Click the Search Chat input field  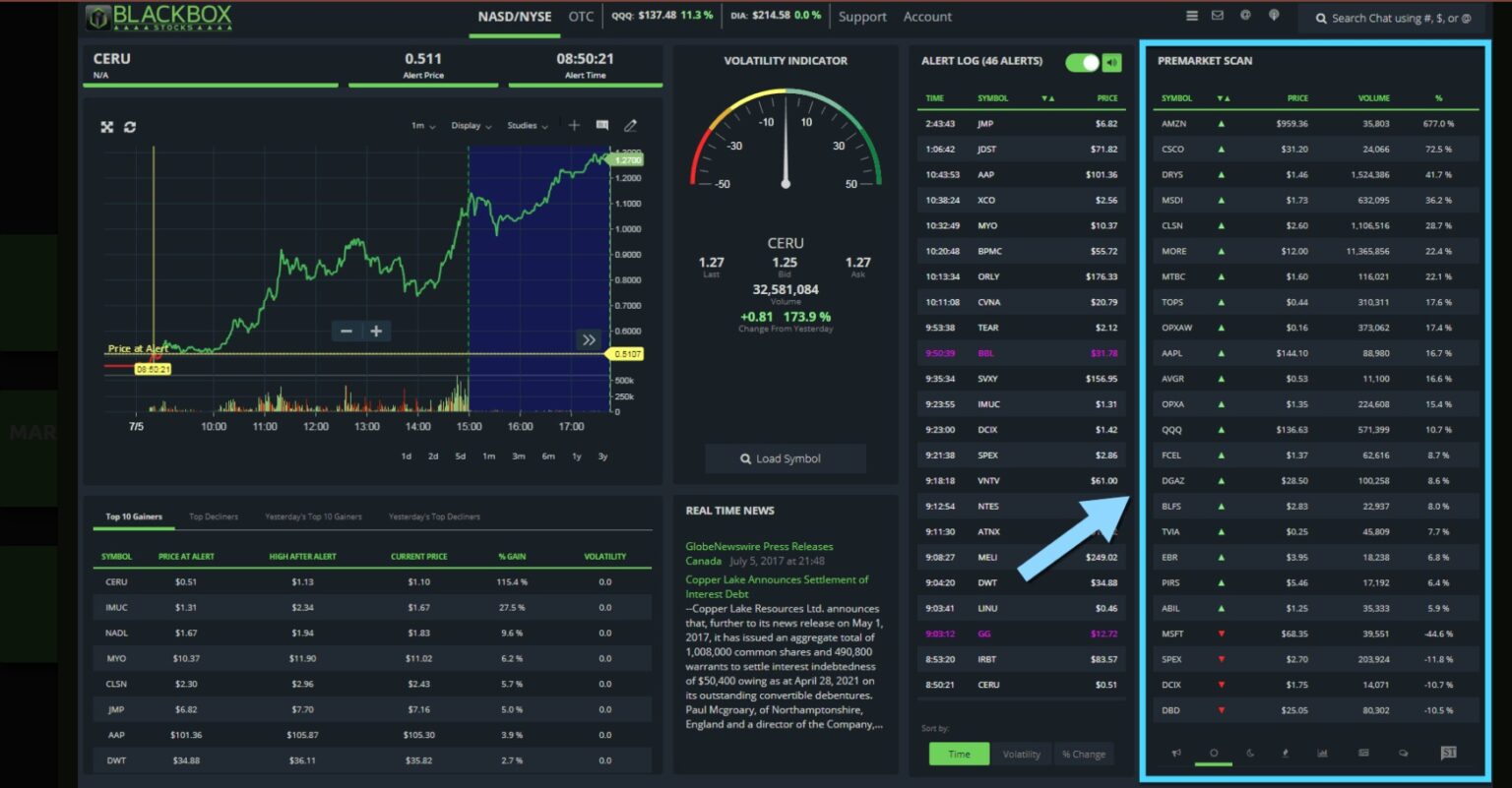pyautogui.click(x=1391, y=18)
